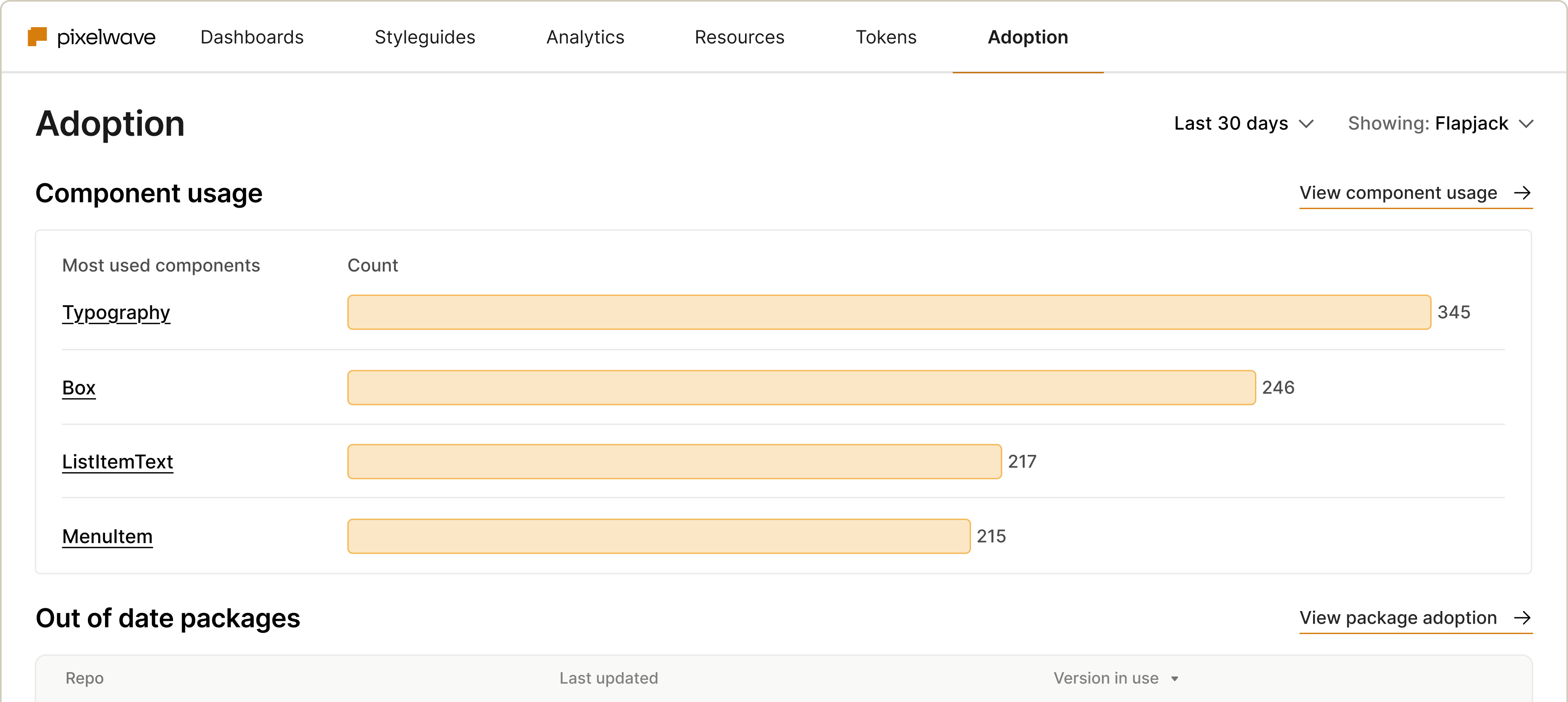Click the Repo column header

pos(84,678)
